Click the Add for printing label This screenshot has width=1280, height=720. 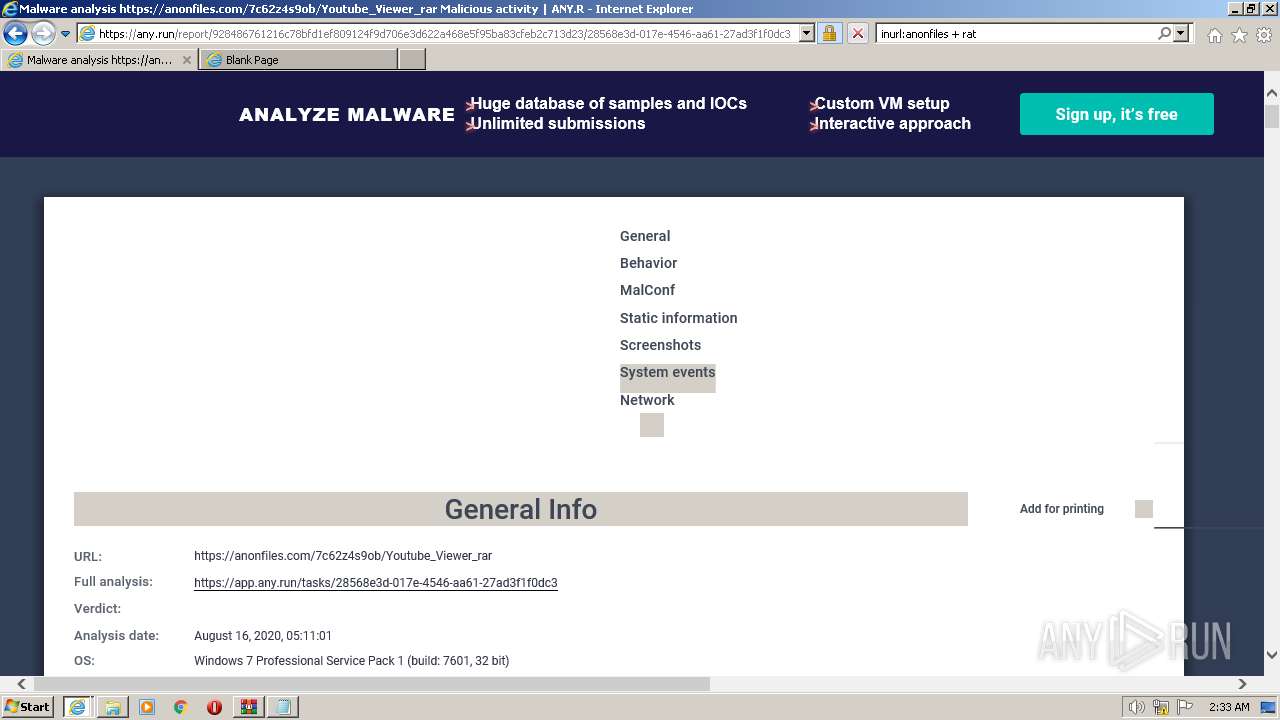click(x=1061, y=509)
